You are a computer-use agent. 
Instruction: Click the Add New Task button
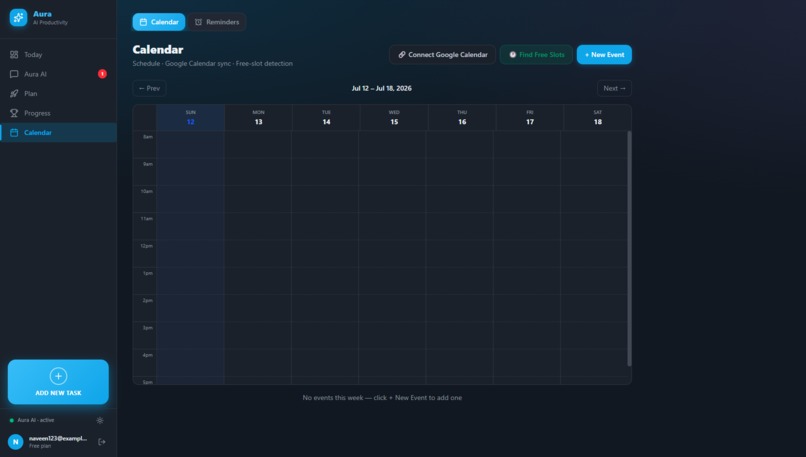[x=58, y=382]
